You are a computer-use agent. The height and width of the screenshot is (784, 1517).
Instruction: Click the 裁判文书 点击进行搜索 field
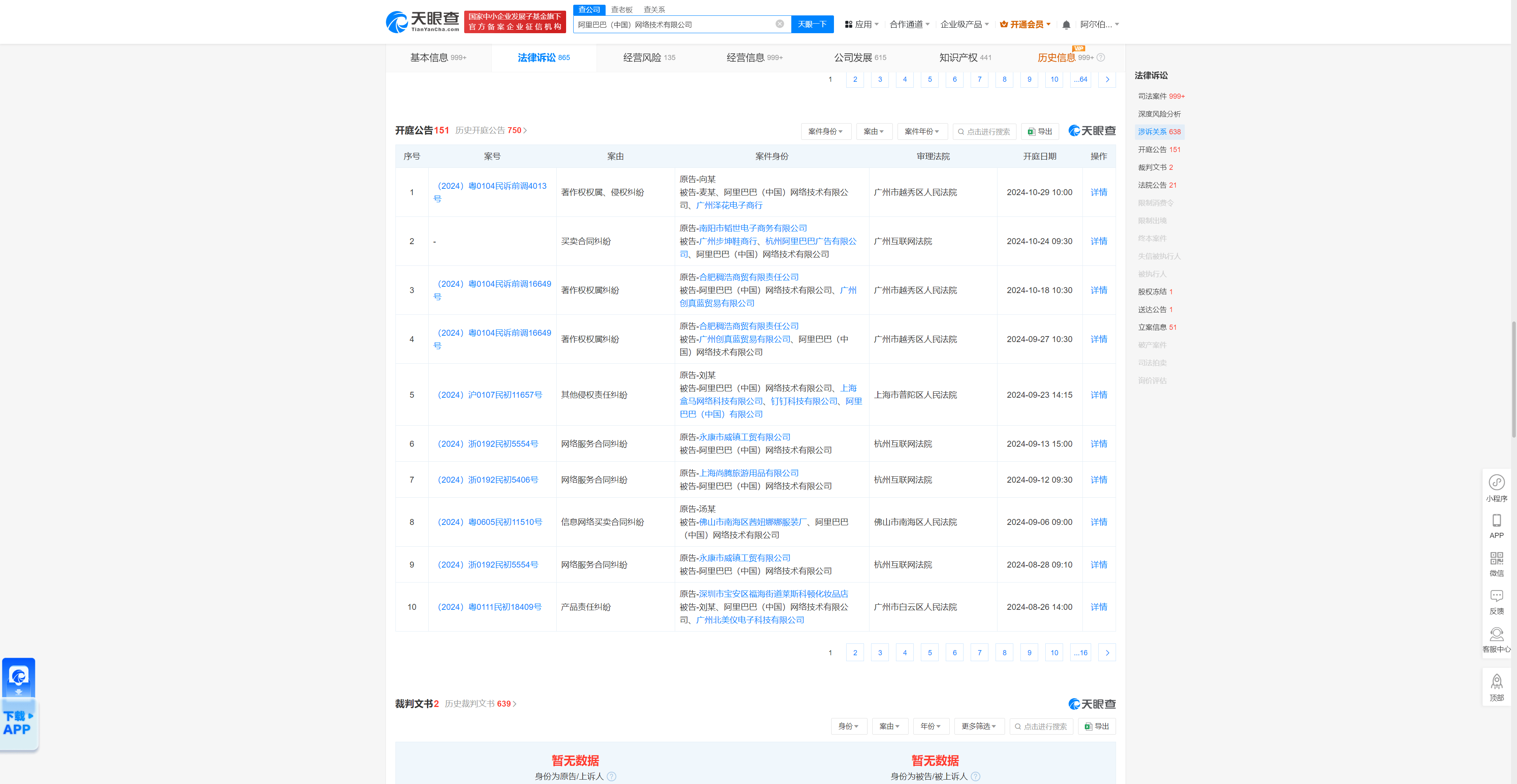[1041, 726]
